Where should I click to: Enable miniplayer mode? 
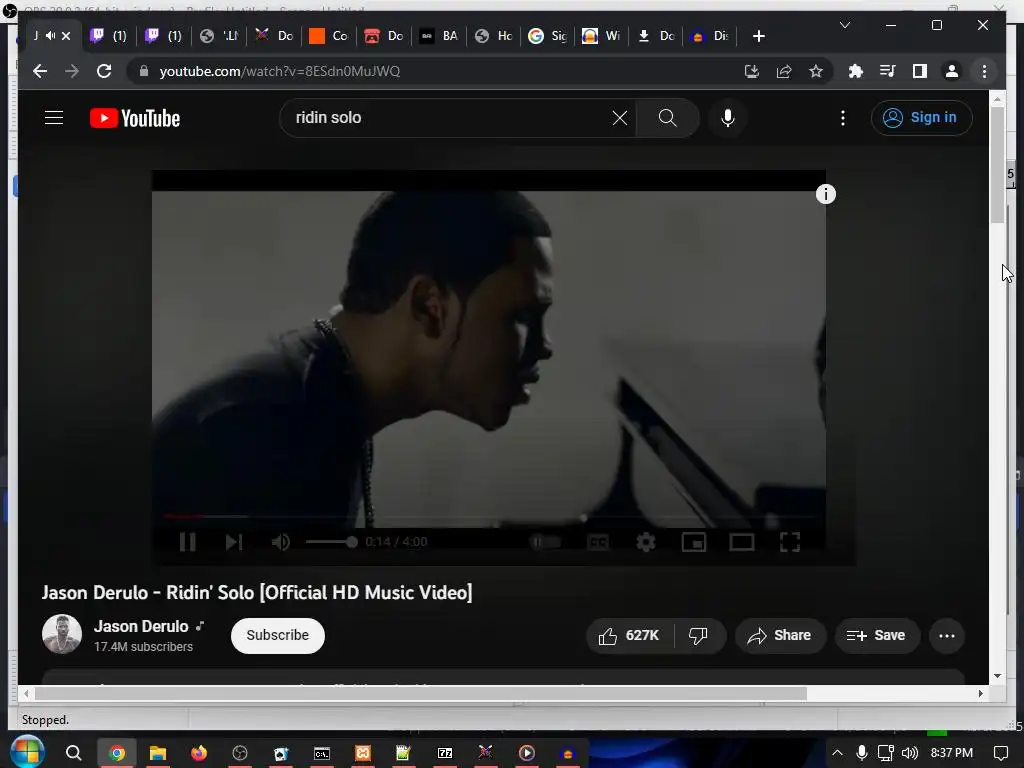tap(694, 541)
